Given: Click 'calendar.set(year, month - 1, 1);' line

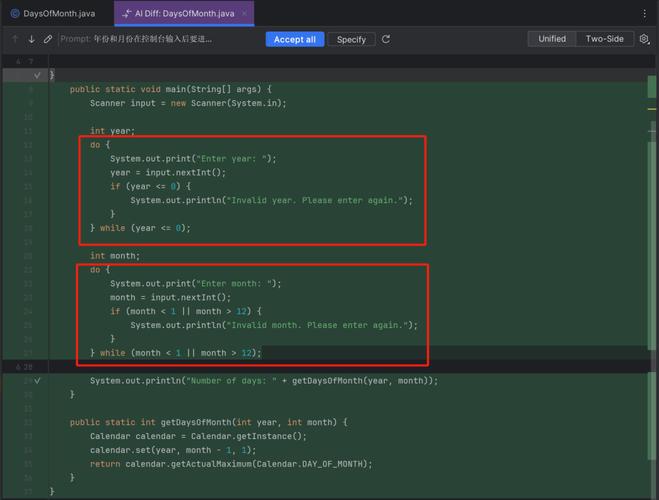Looking at the screenshot, I should tap(173, 450).
